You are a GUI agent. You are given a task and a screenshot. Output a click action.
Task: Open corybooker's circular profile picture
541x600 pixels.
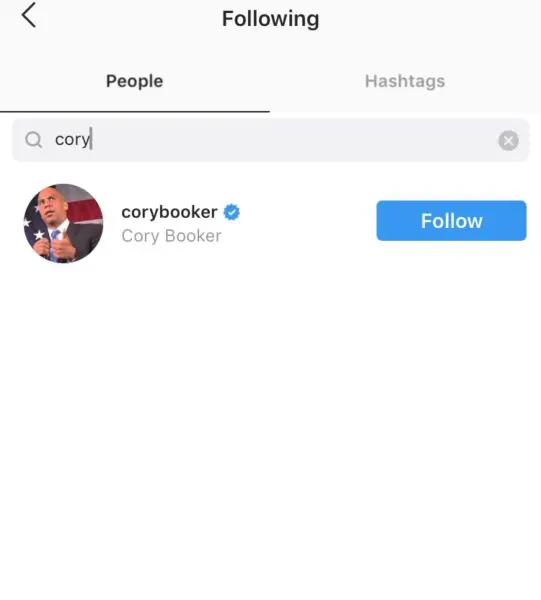tap(64, 223)
